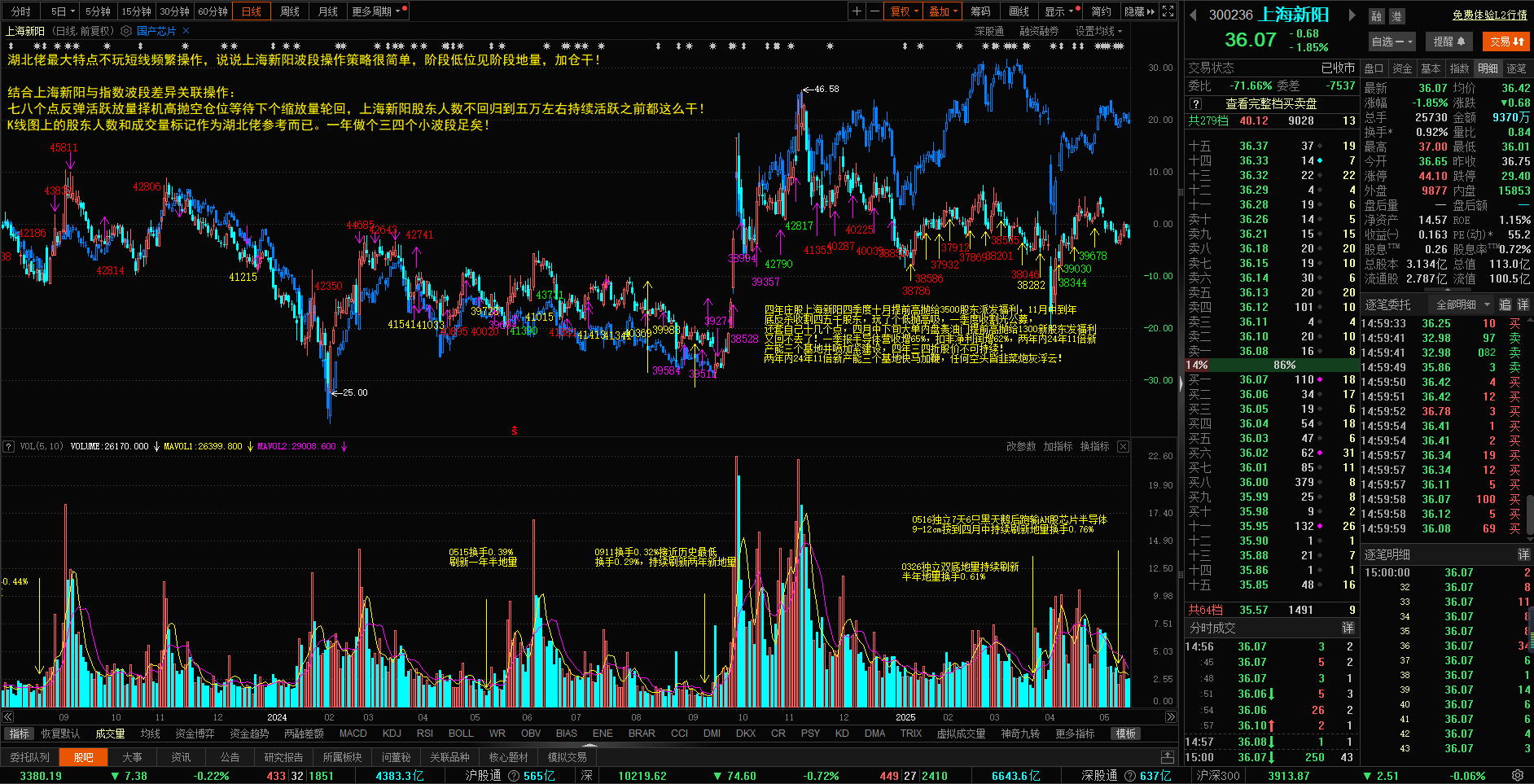Switch to 基本 tab

[1431, 68]
